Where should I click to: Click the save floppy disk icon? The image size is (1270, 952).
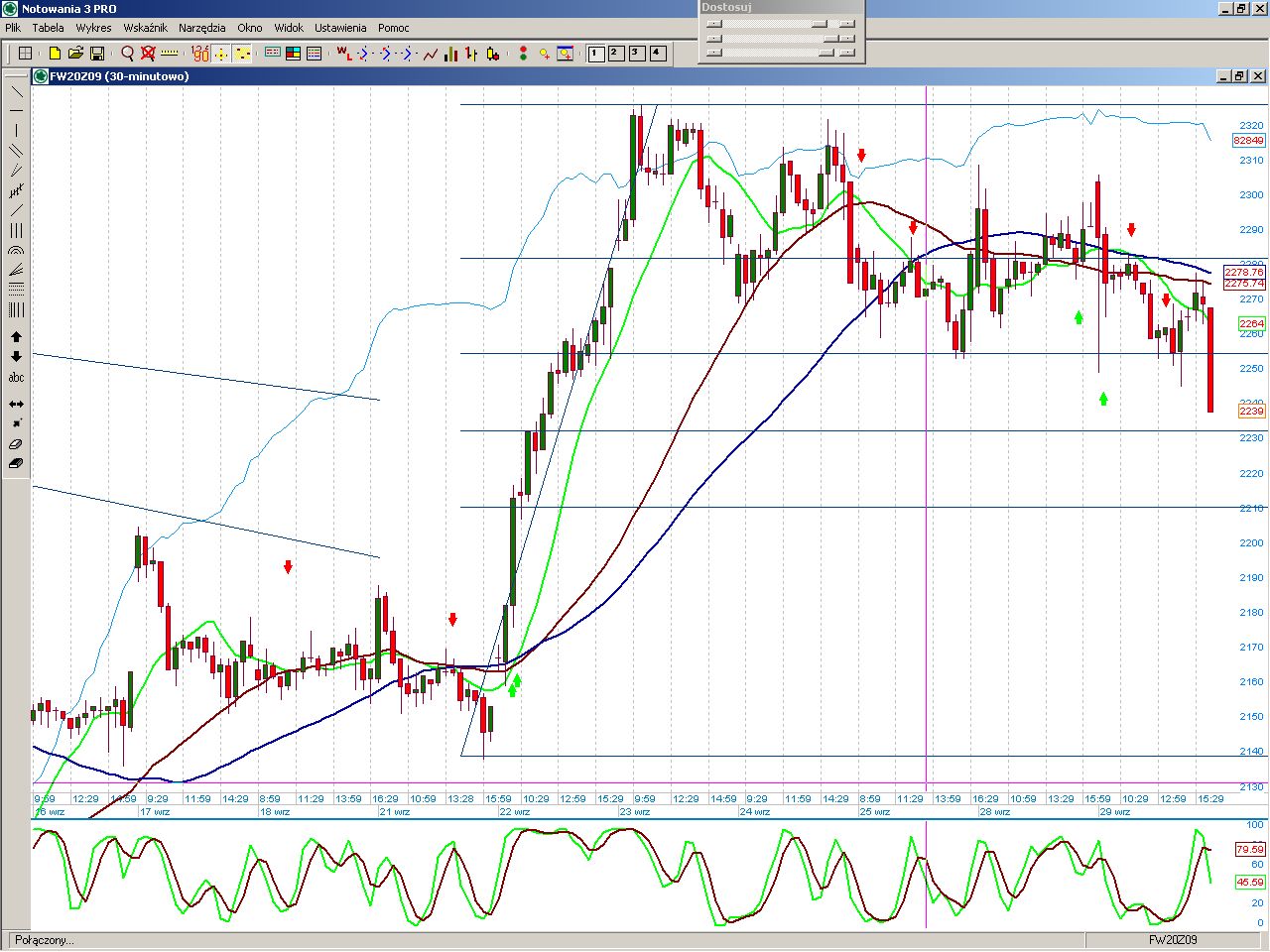[x=97, y=54]
